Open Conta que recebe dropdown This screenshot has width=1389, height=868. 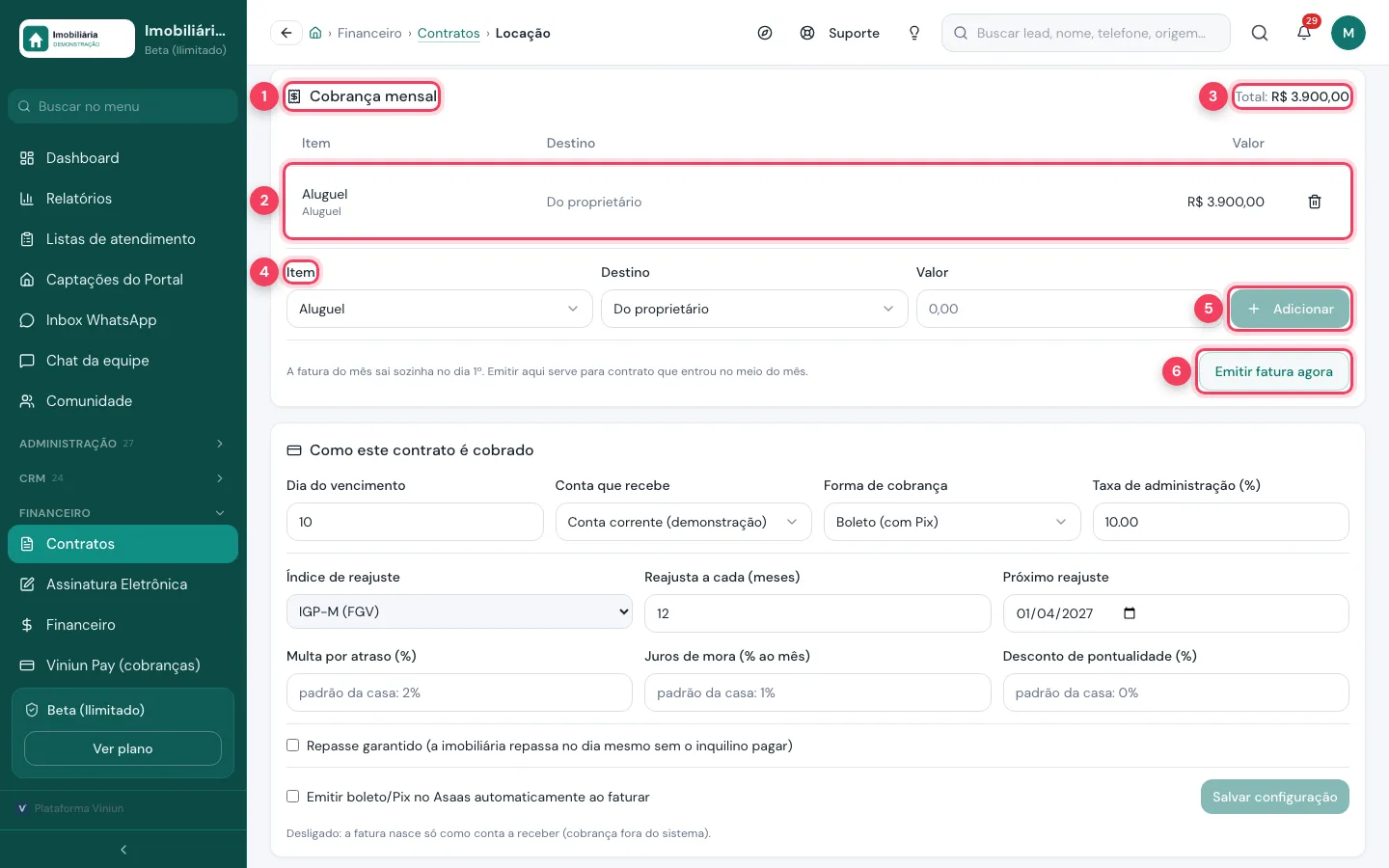684,522
